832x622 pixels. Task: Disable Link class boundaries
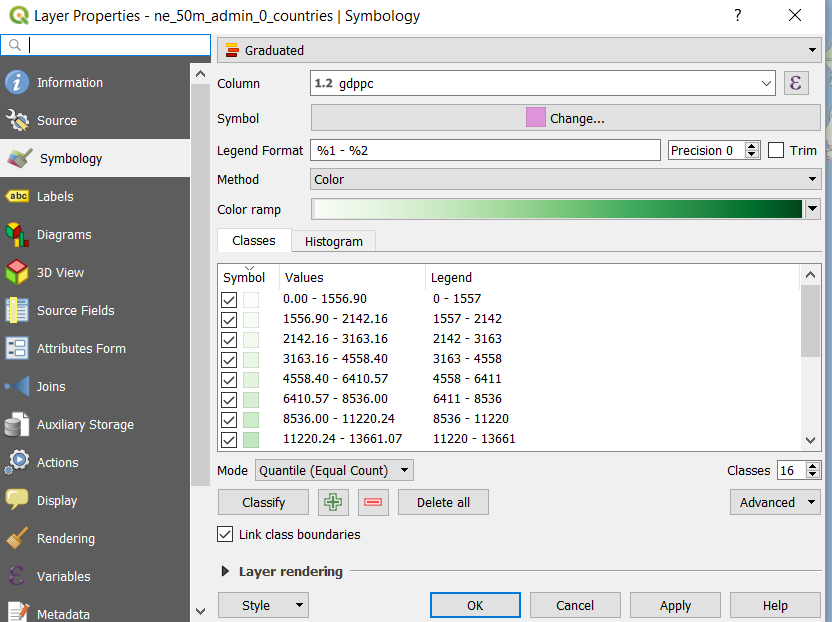point(225,534)
